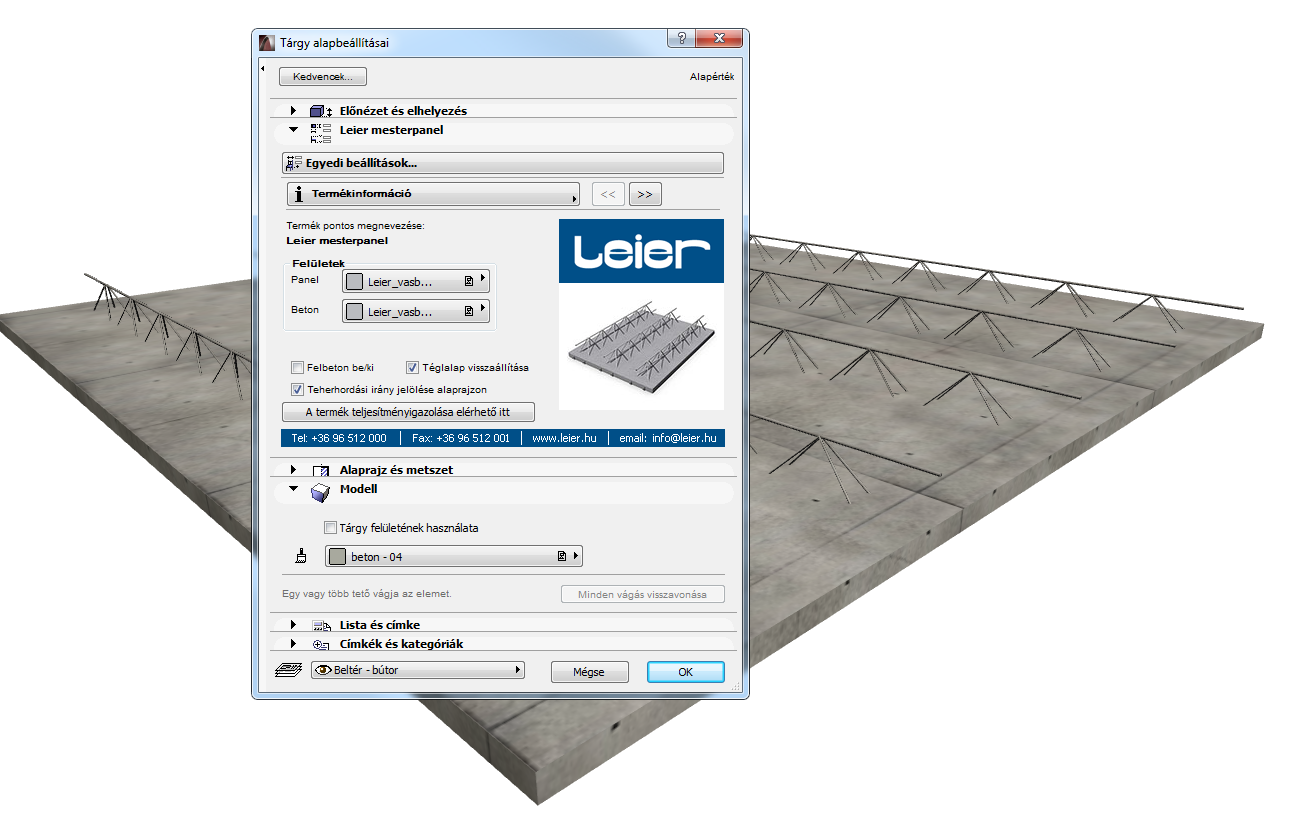Toggle Tárgy felületének használata checkbox

click(x=330, y=528)
